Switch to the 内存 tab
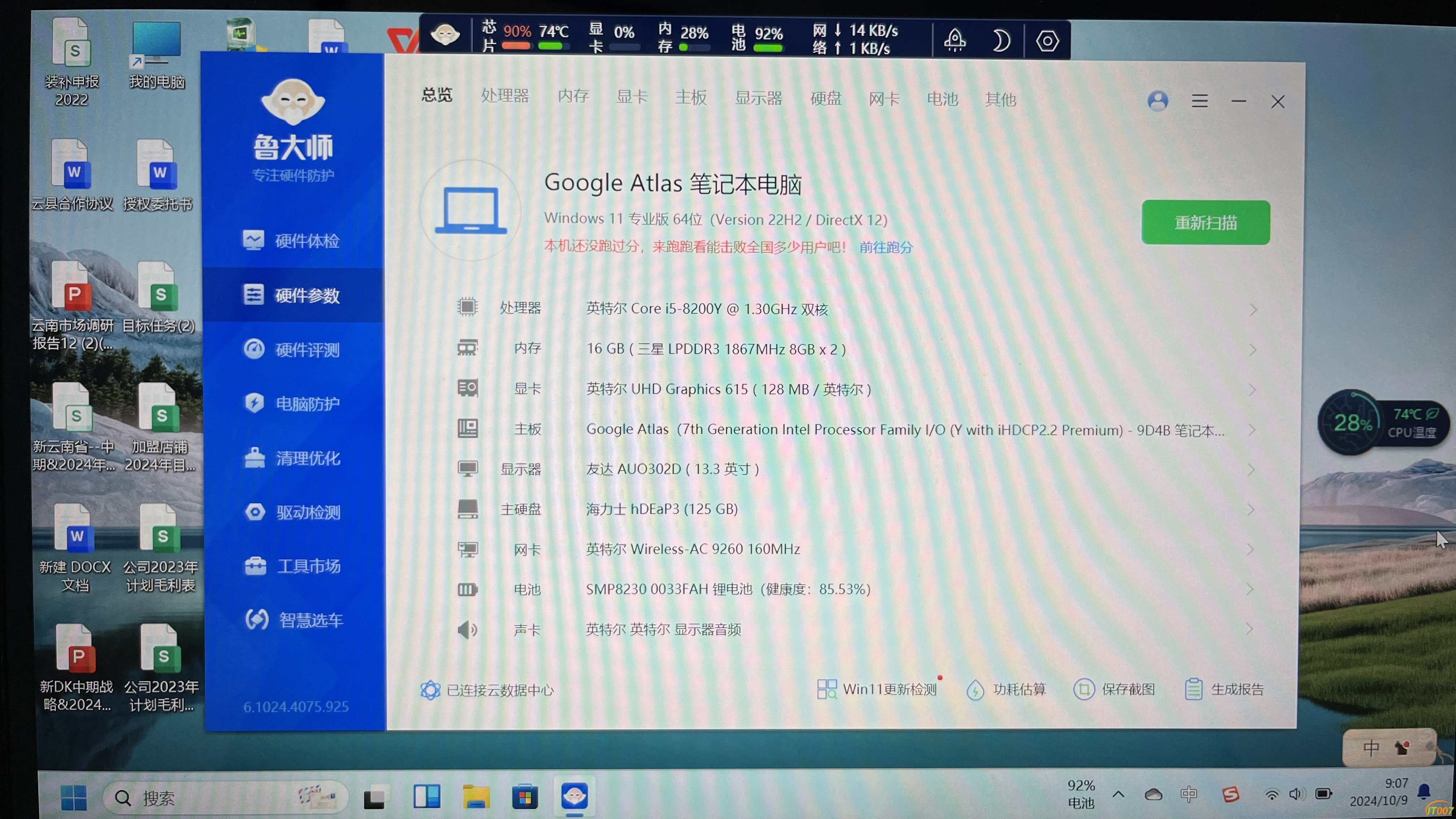 pos(573,96)
